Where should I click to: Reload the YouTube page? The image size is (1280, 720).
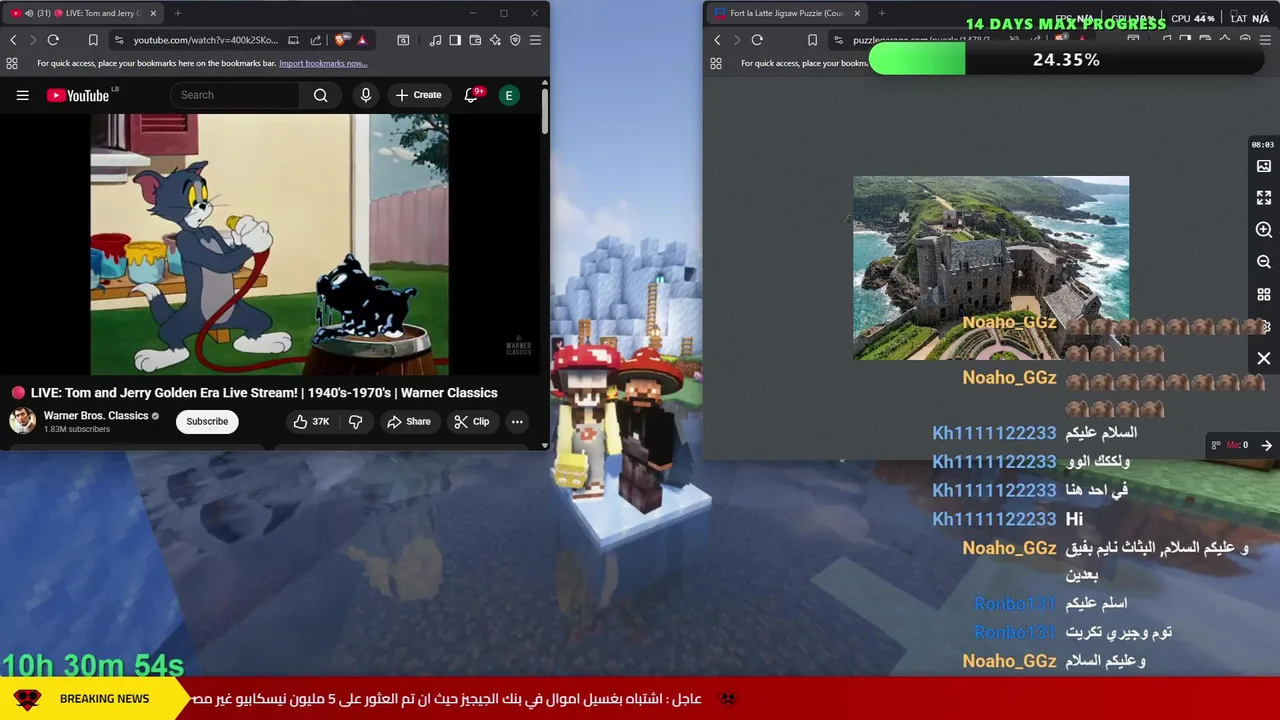(x=53, y=40)
